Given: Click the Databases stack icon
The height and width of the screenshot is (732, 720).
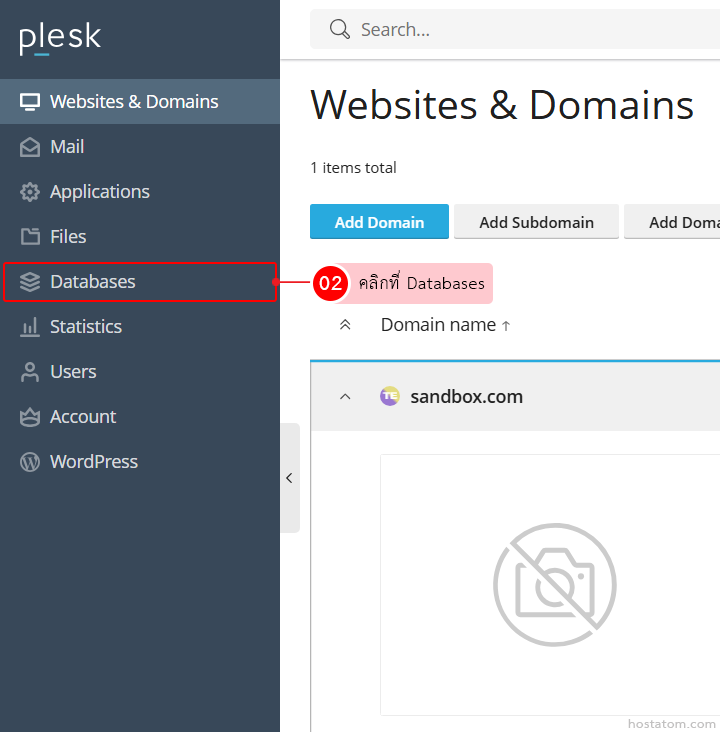Looking at the screenshot, I should 30,282.
